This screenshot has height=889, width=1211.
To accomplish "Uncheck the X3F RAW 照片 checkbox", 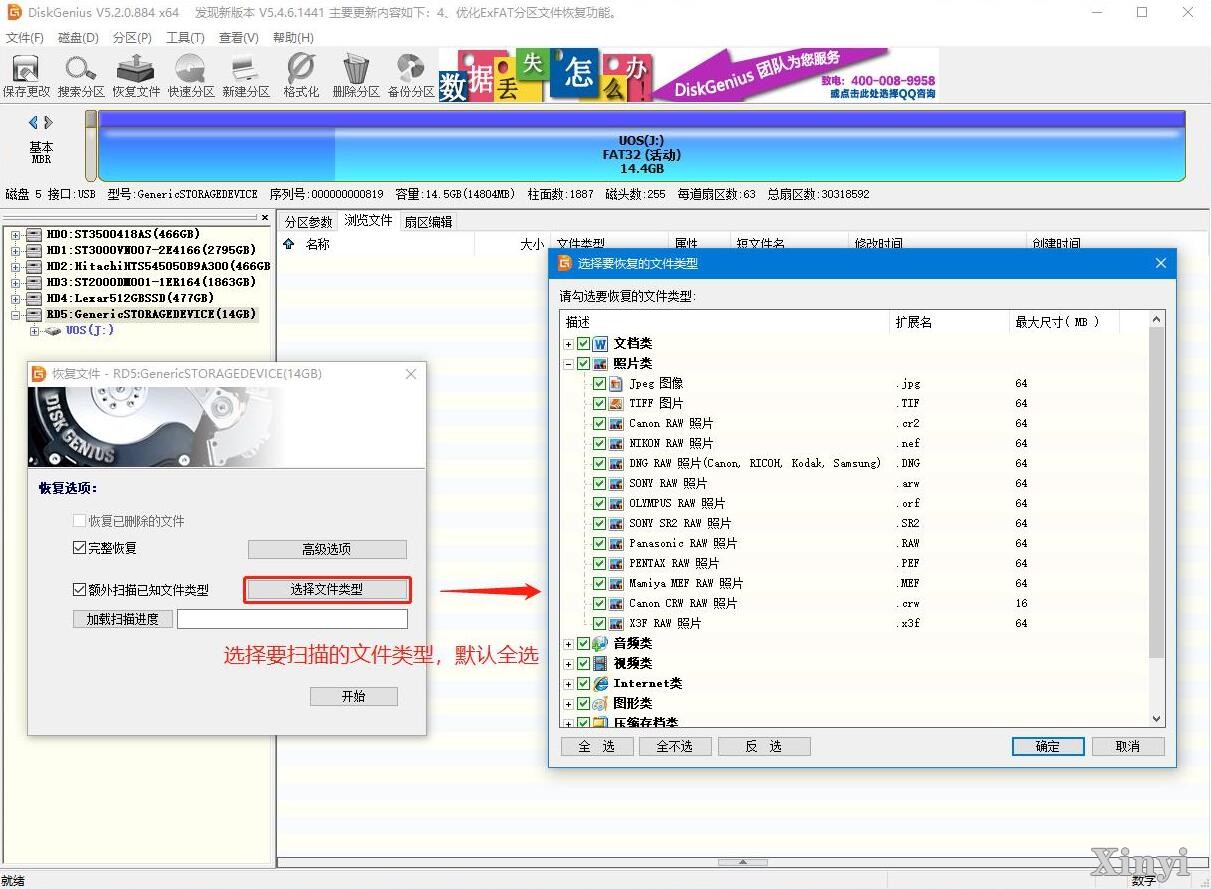I will tap(600, 623).
